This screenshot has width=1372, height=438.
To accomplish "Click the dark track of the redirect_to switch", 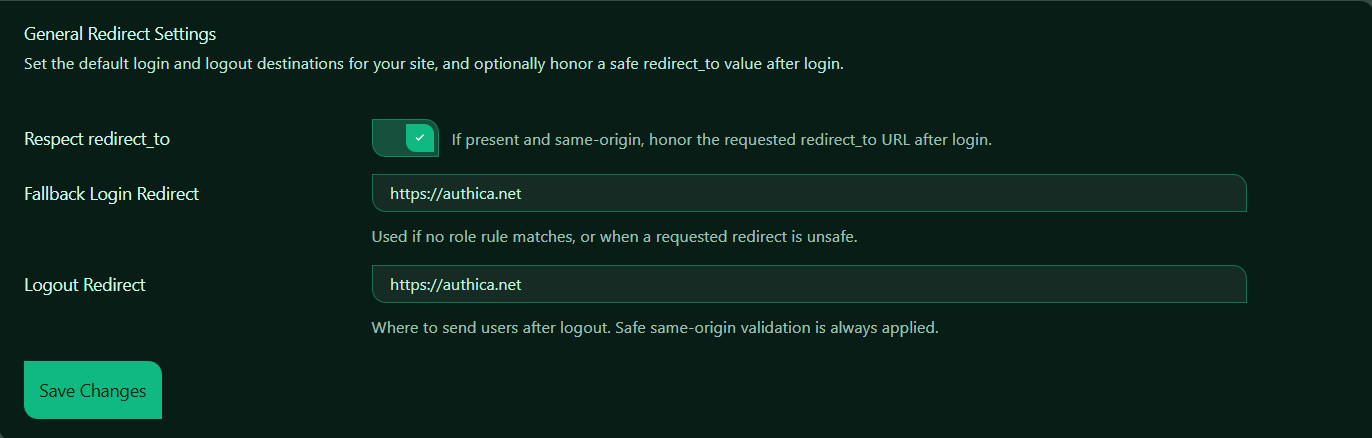I will [x=388, y=138].
